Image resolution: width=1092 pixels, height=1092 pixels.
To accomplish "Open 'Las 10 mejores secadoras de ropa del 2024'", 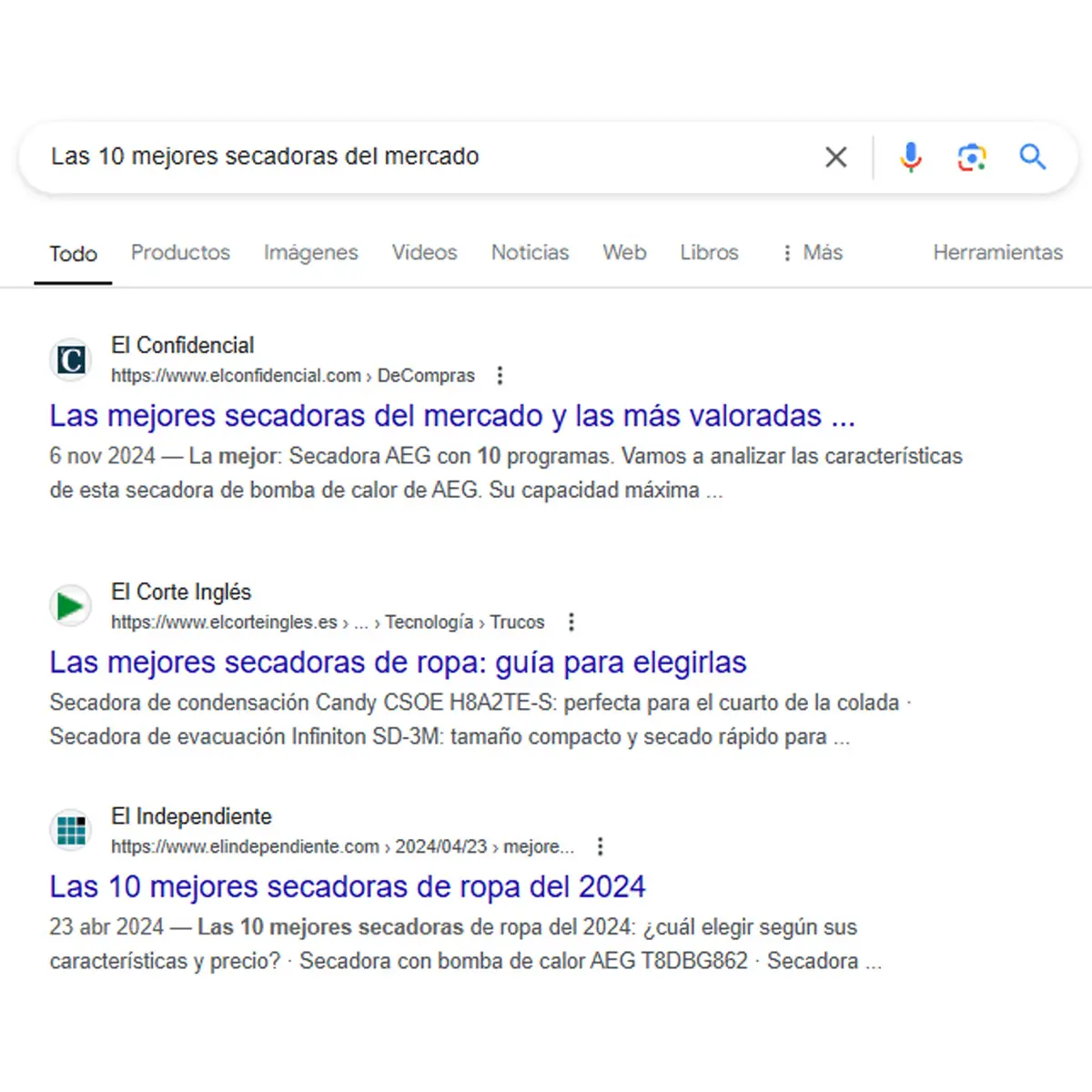I will pyautogui.click(x=348, y=886).
